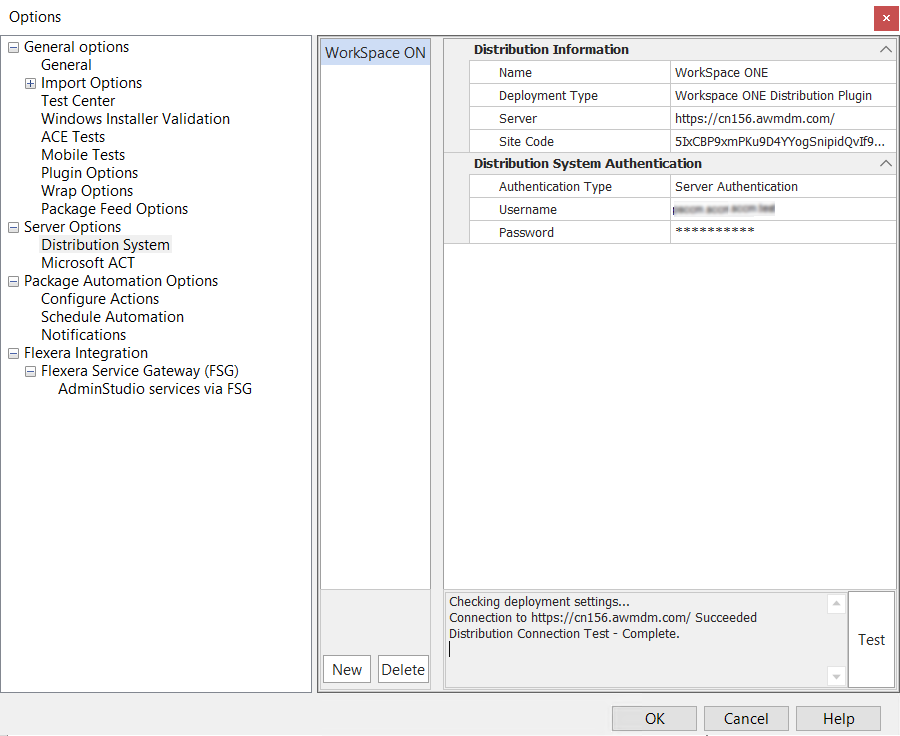The height and width of the screenshot is (736, 900).
Task: Collapse the Distribution Information section chevron
Action: tap(885, 49)
